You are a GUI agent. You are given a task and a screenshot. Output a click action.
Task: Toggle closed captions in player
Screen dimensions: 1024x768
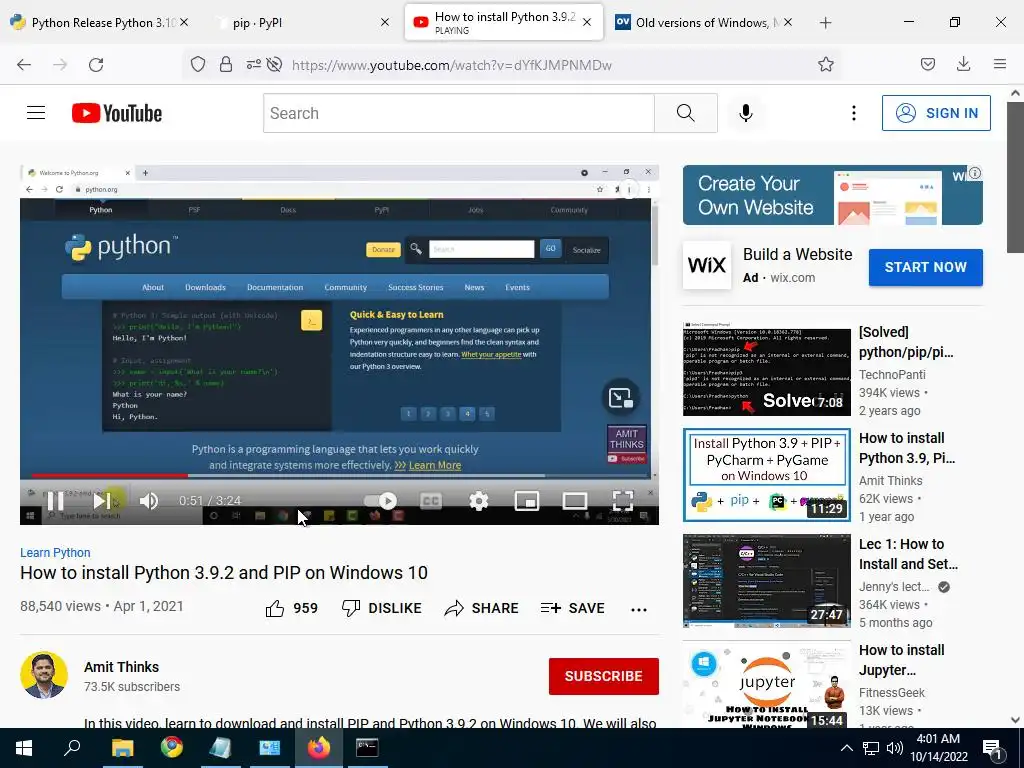pyautogui.click(x=430, y=501)
